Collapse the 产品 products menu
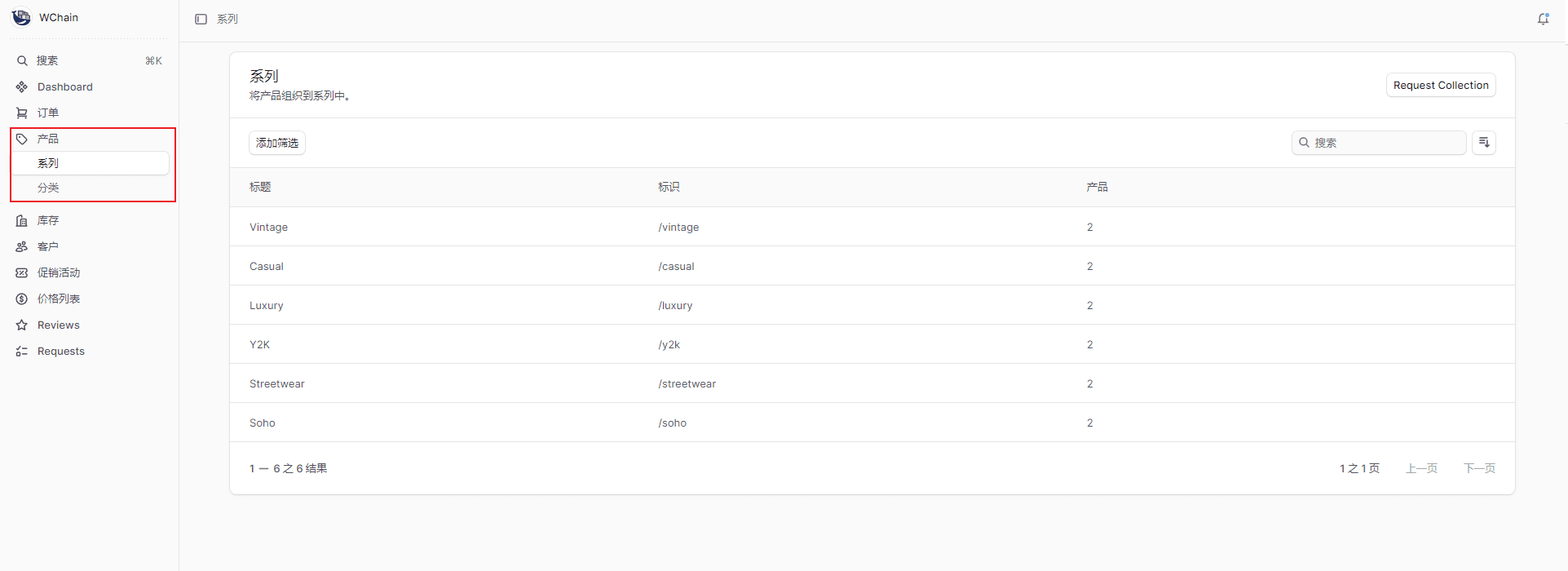 [47, 139]
